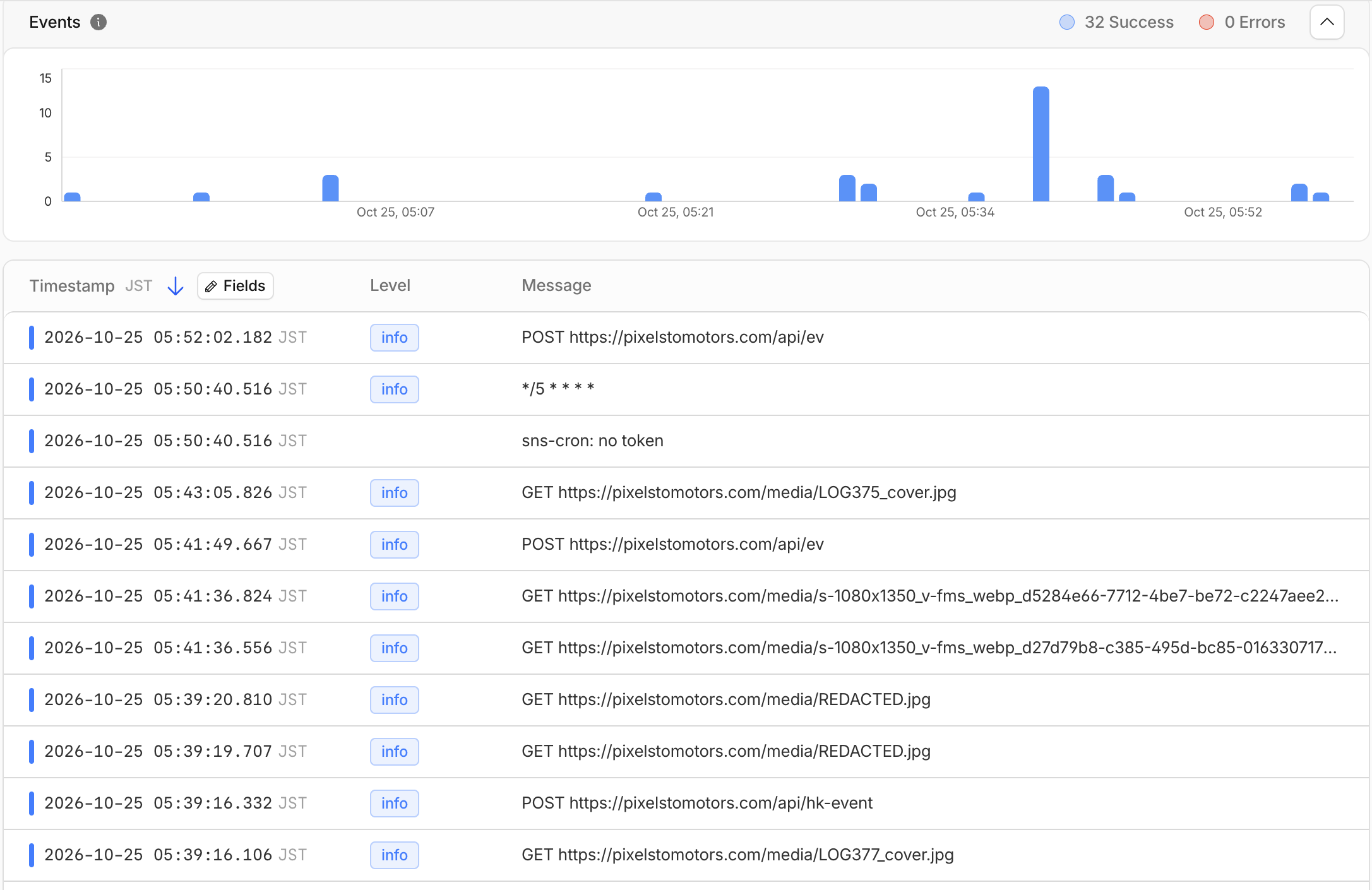Click the Timestamp column header
The height and width of the screenshot is (890, 1372).
[72, 286]
